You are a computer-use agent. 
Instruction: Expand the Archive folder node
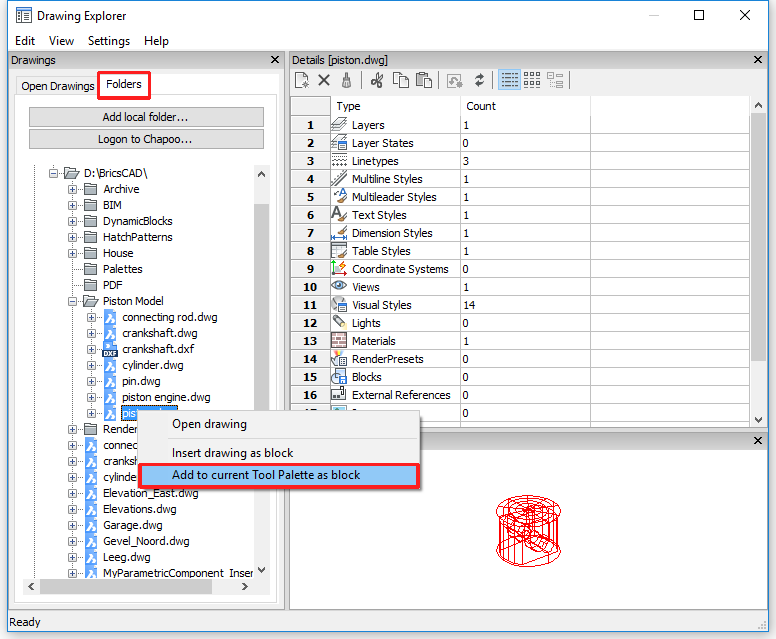pyautogui.click(x=73, y=189)
